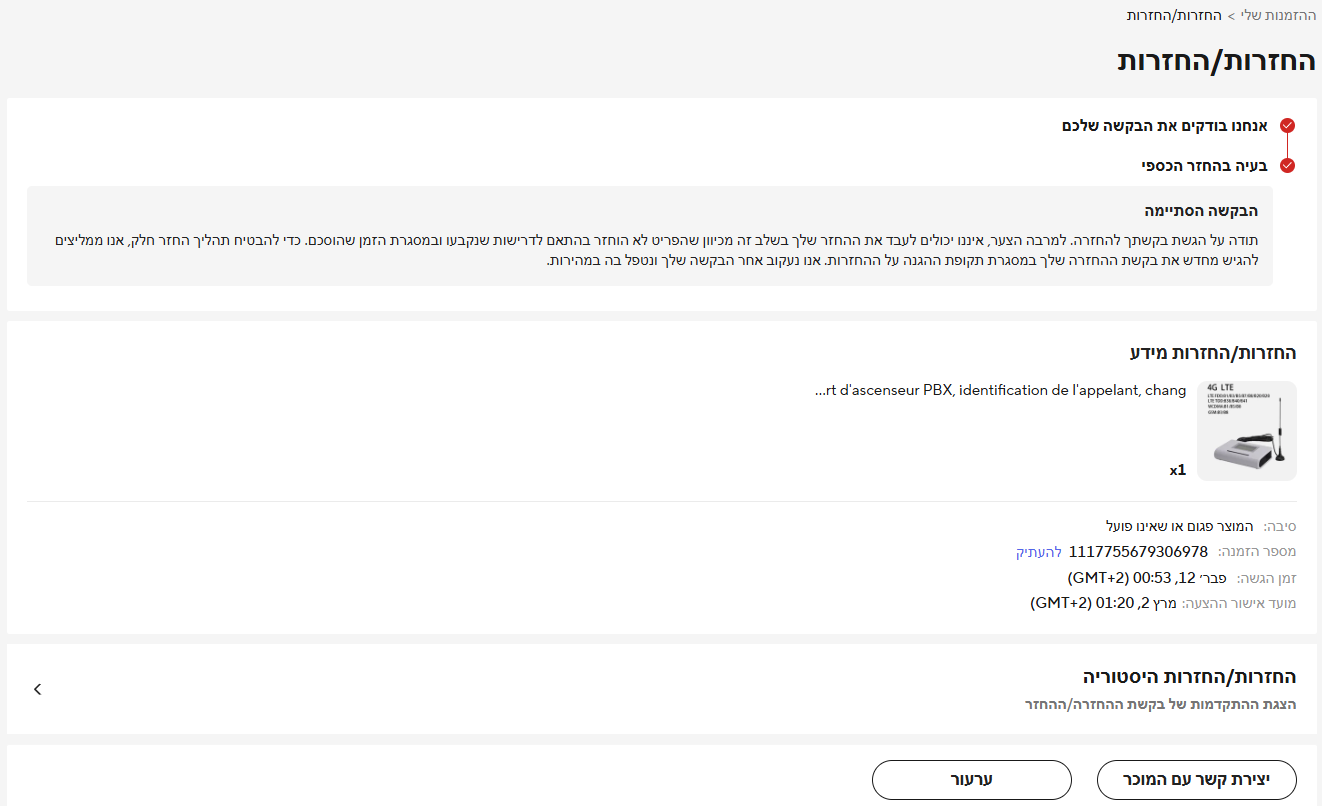The height and width of the screenshot is (806, 1322).
Task: Click the אנחנו בודקים את הבקשה שלכם step
Action: click(x=1164, y=126)
